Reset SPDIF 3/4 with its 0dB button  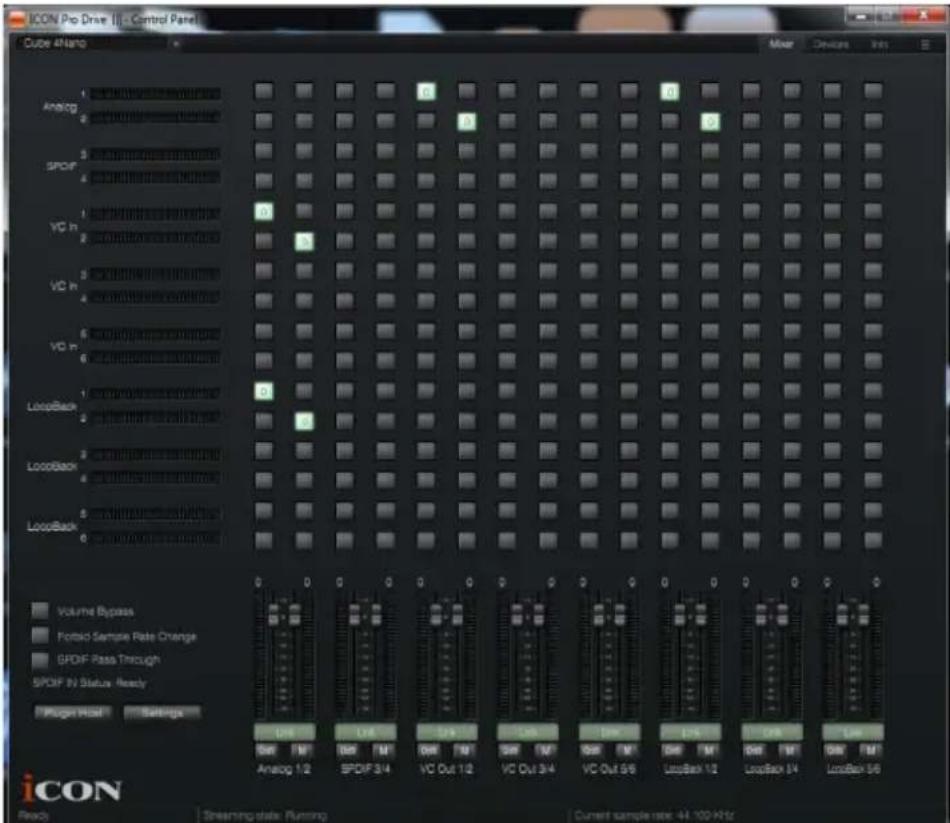tap(347, 750)
